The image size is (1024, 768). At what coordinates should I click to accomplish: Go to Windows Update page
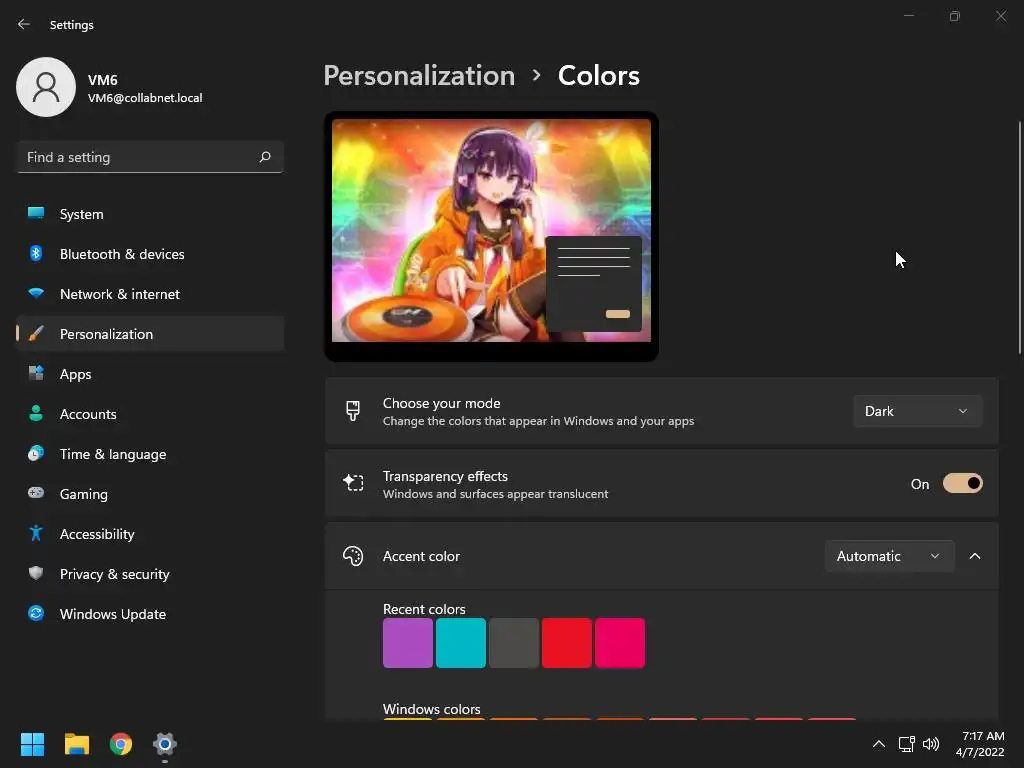point(150,614)
